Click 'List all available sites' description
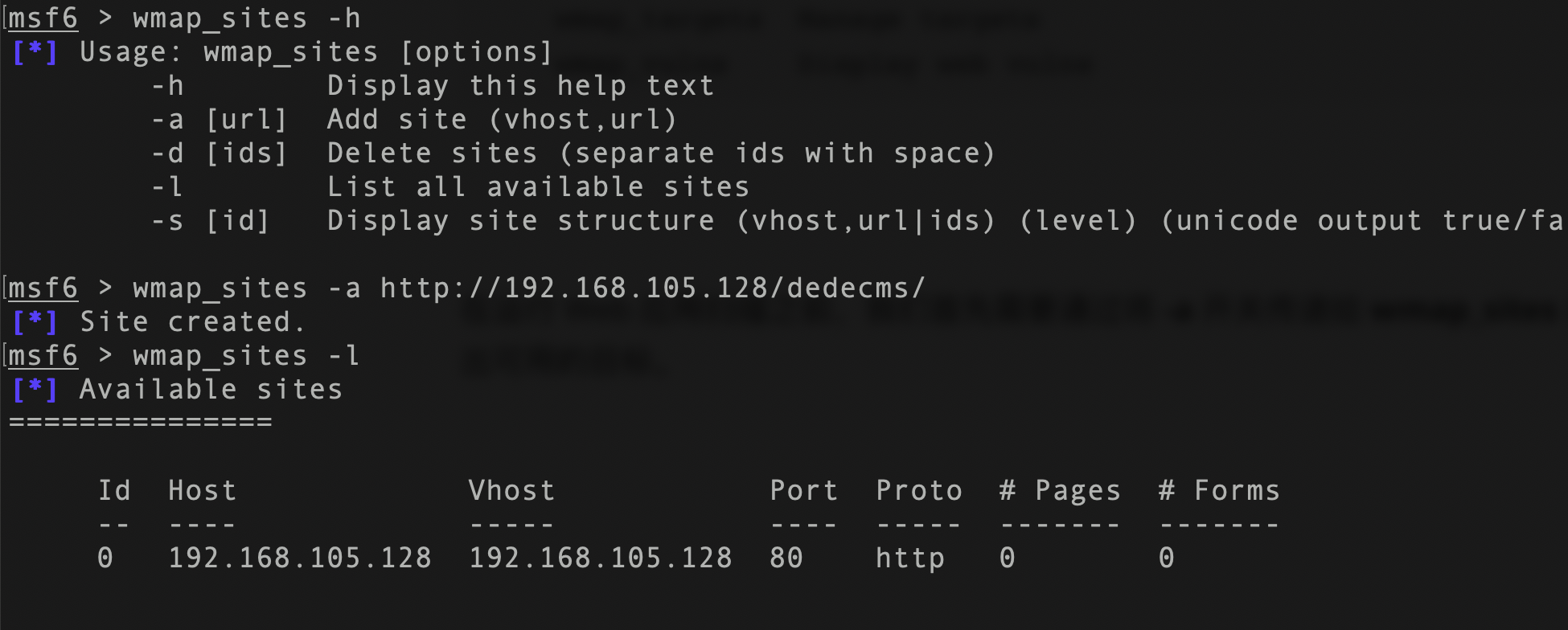Screen dimensions: 1568x630 tap(538, 187)
